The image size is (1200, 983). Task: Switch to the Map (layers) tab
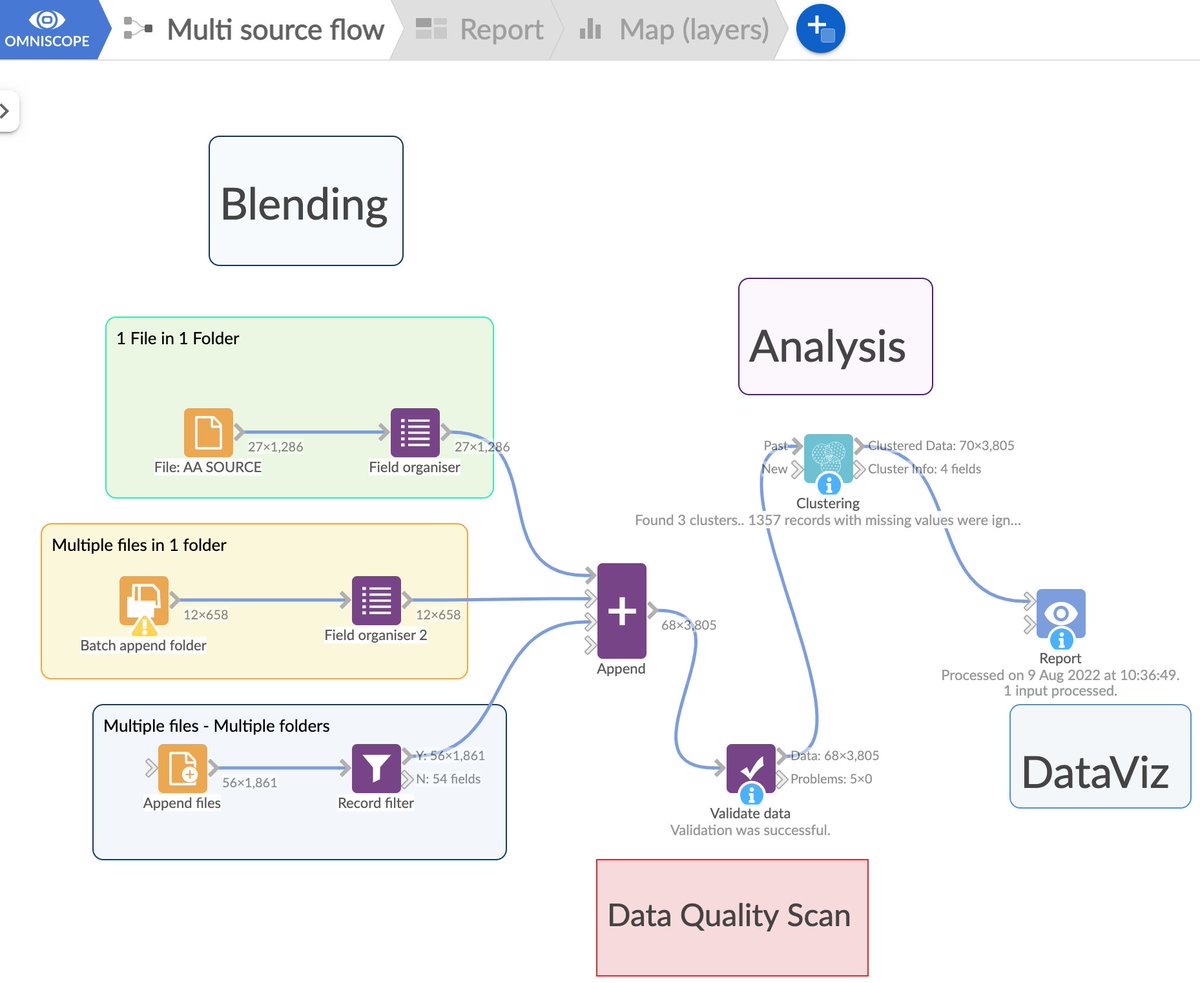point(675,30)
